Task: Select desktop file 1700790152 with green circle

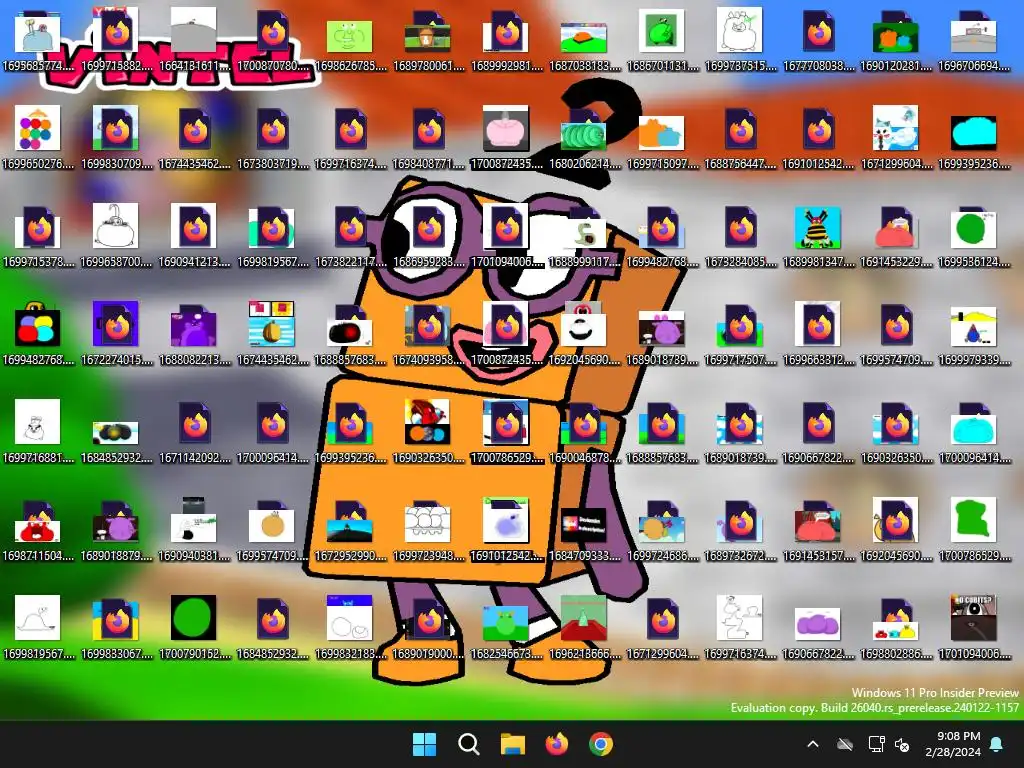Action: [x=194, y=628]
